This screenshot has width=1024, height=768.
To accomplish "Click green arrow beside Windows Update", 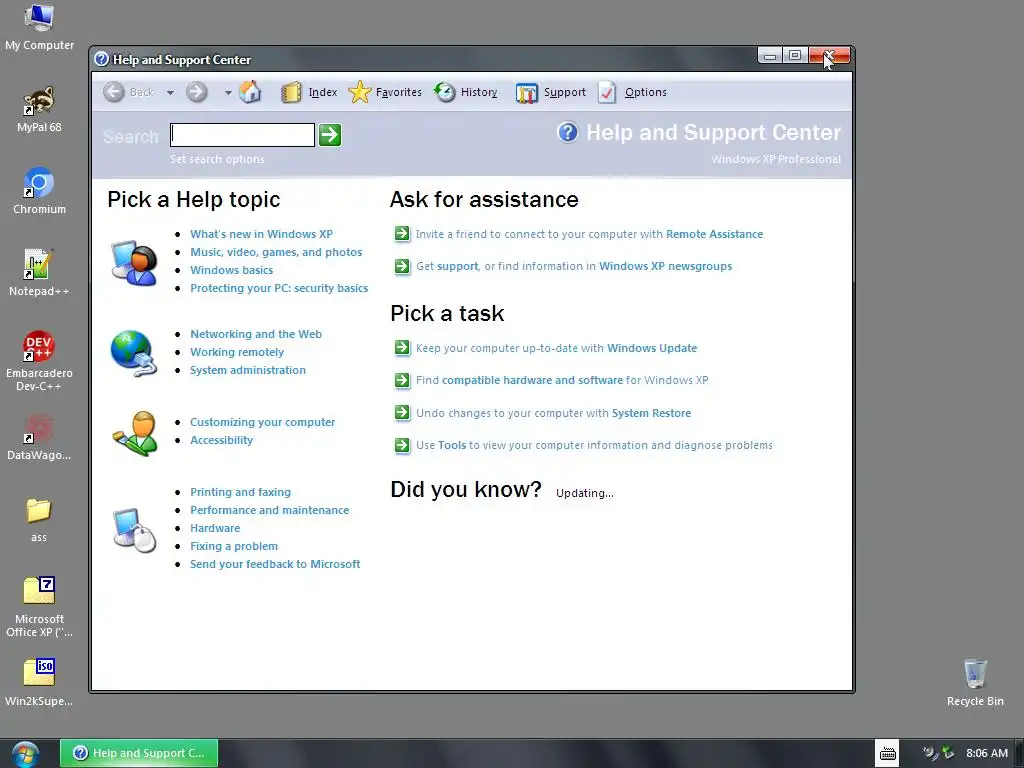I will click(x=402, y=348).
